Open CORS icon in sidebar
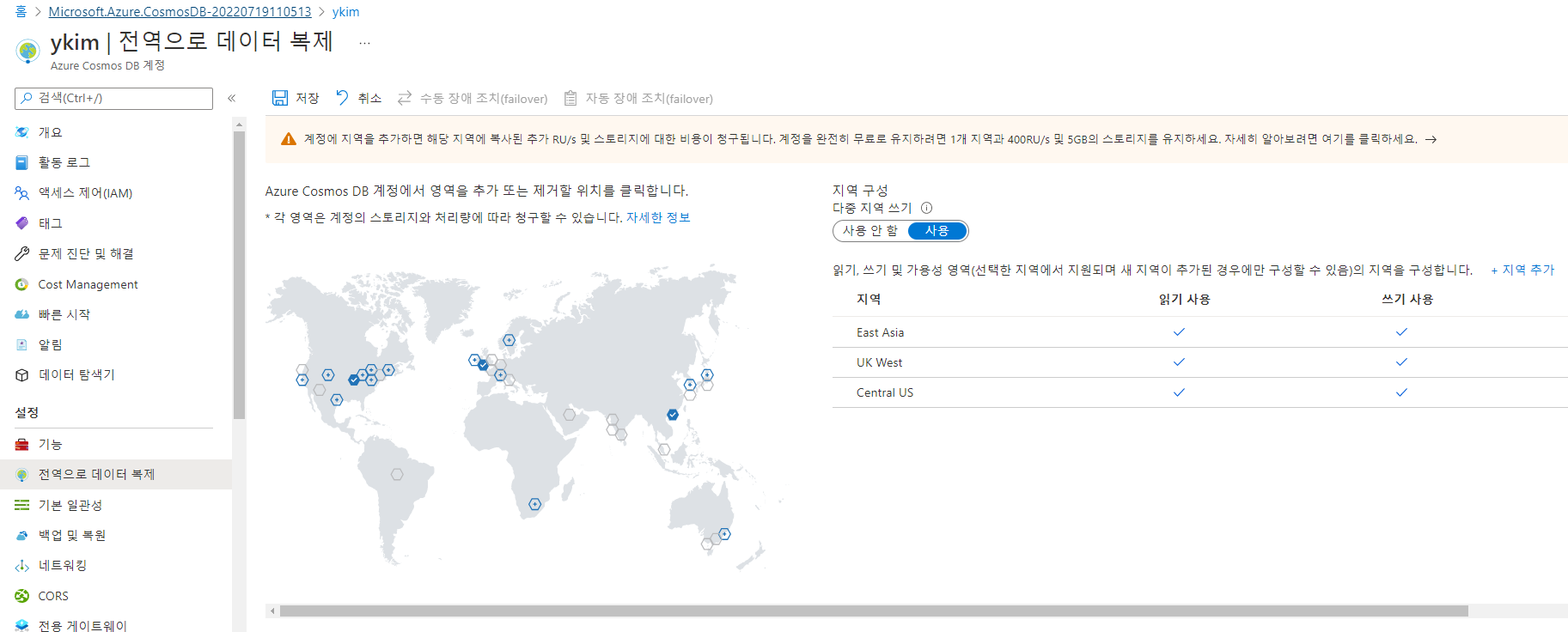The image size is (1568, 632). 22,596
